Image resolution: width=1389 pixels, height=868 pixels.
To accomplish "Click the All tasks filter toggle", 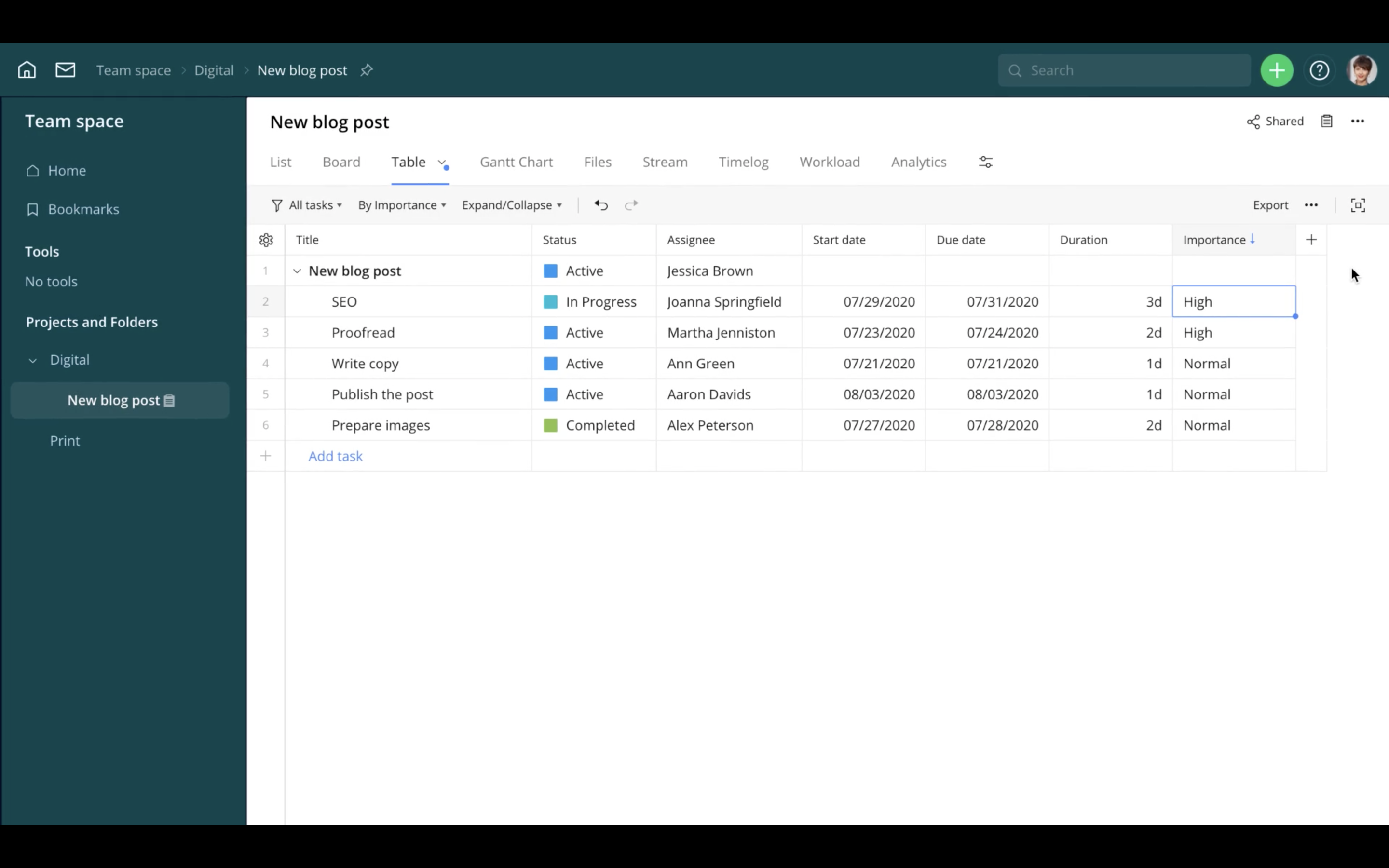I will [x=307, y=205].
